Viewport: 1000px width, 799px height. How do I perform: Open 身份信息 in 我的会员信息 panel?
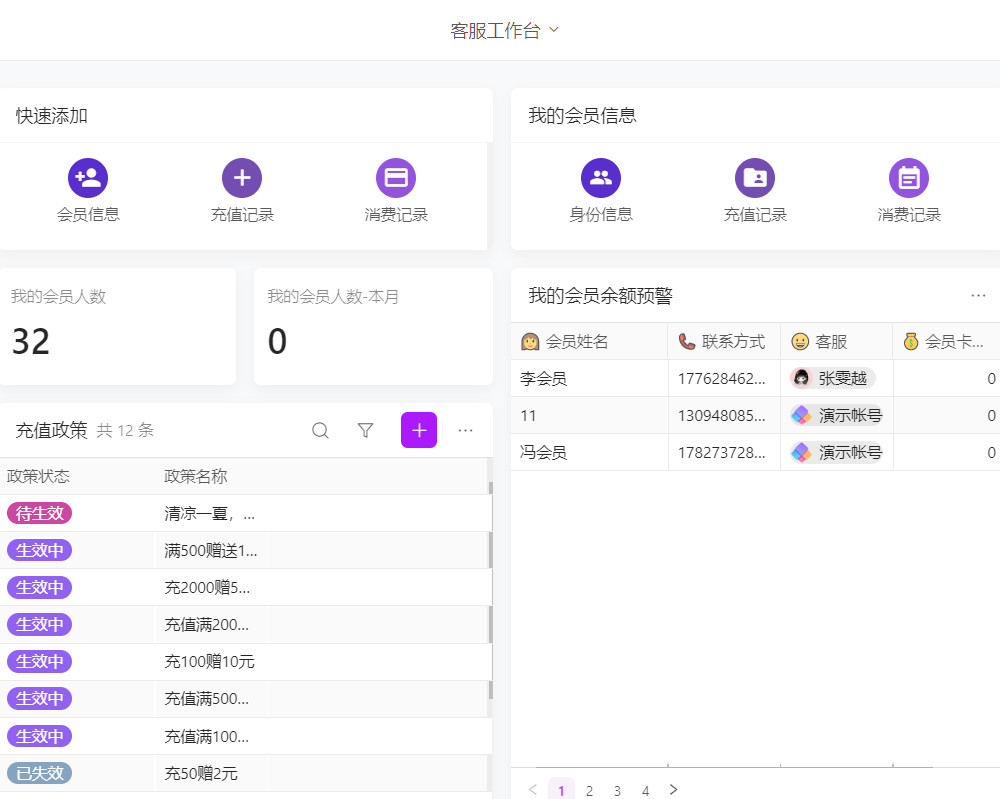(x=601, y=177)
